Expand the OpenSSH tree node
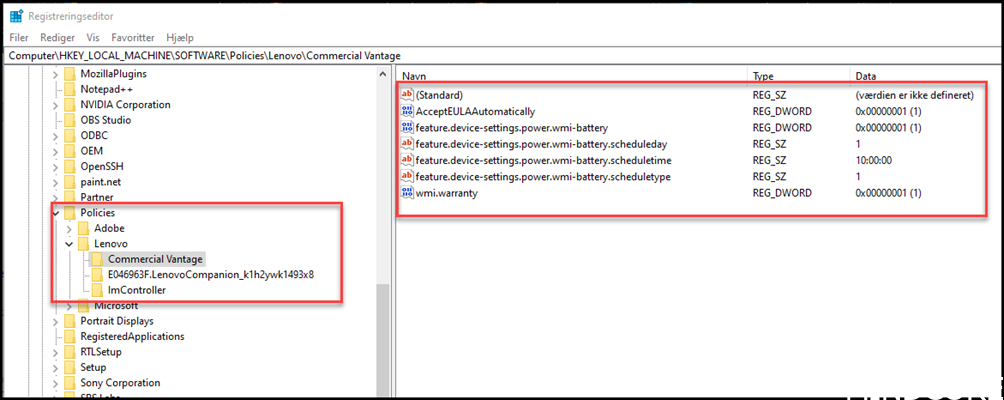The image size is (1004, 400). tap(56, 166)
